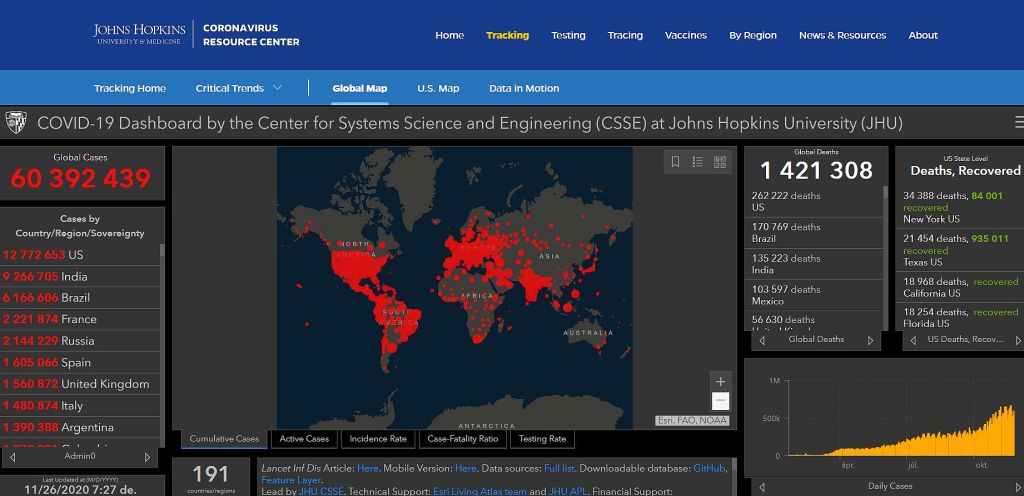Select Texas US deaths row
This screenshot has height=496, width=1024.
(960, 250)
